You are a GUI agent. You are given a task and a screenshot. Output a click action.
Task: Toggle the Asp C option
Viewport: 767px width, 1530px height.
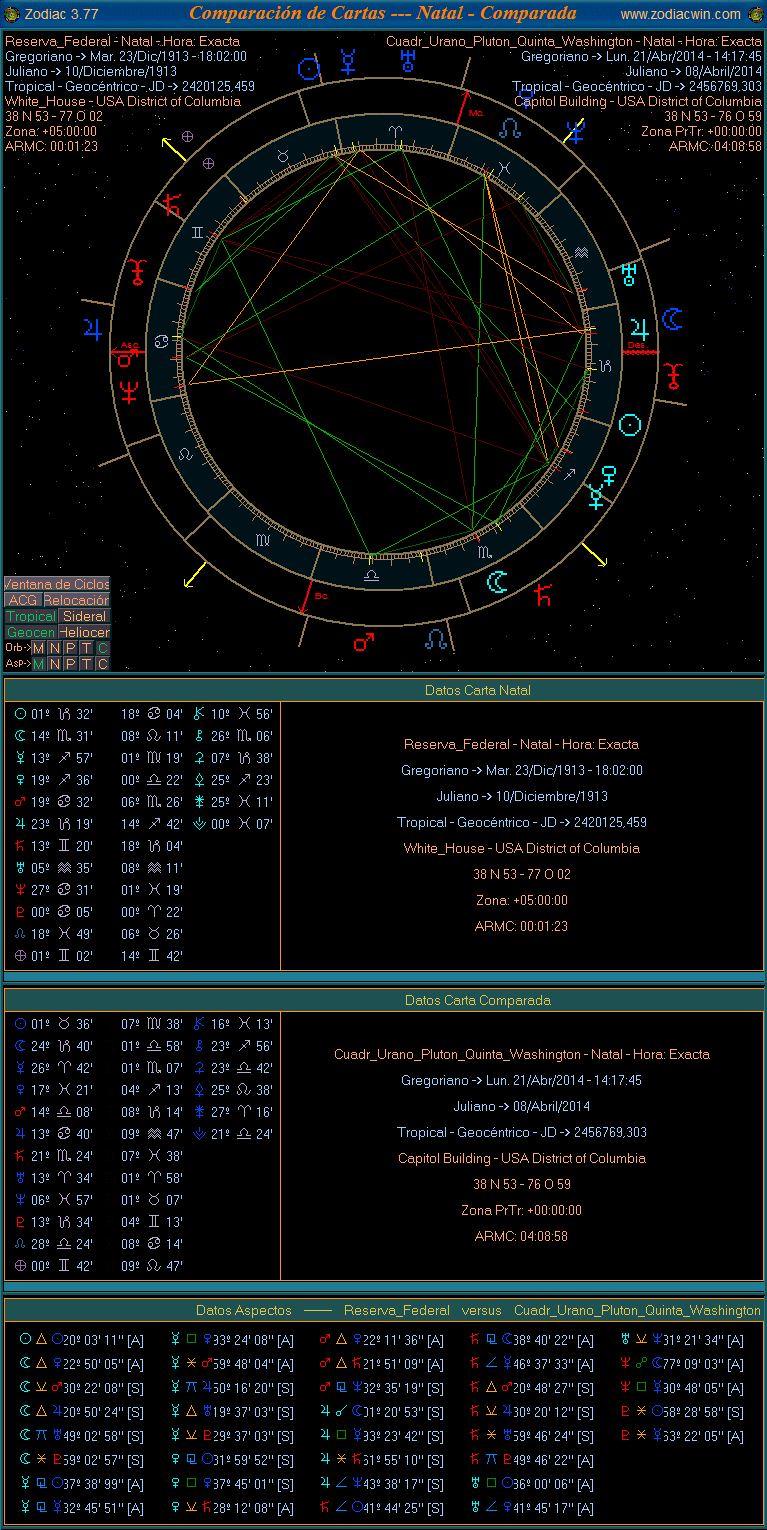102,664
